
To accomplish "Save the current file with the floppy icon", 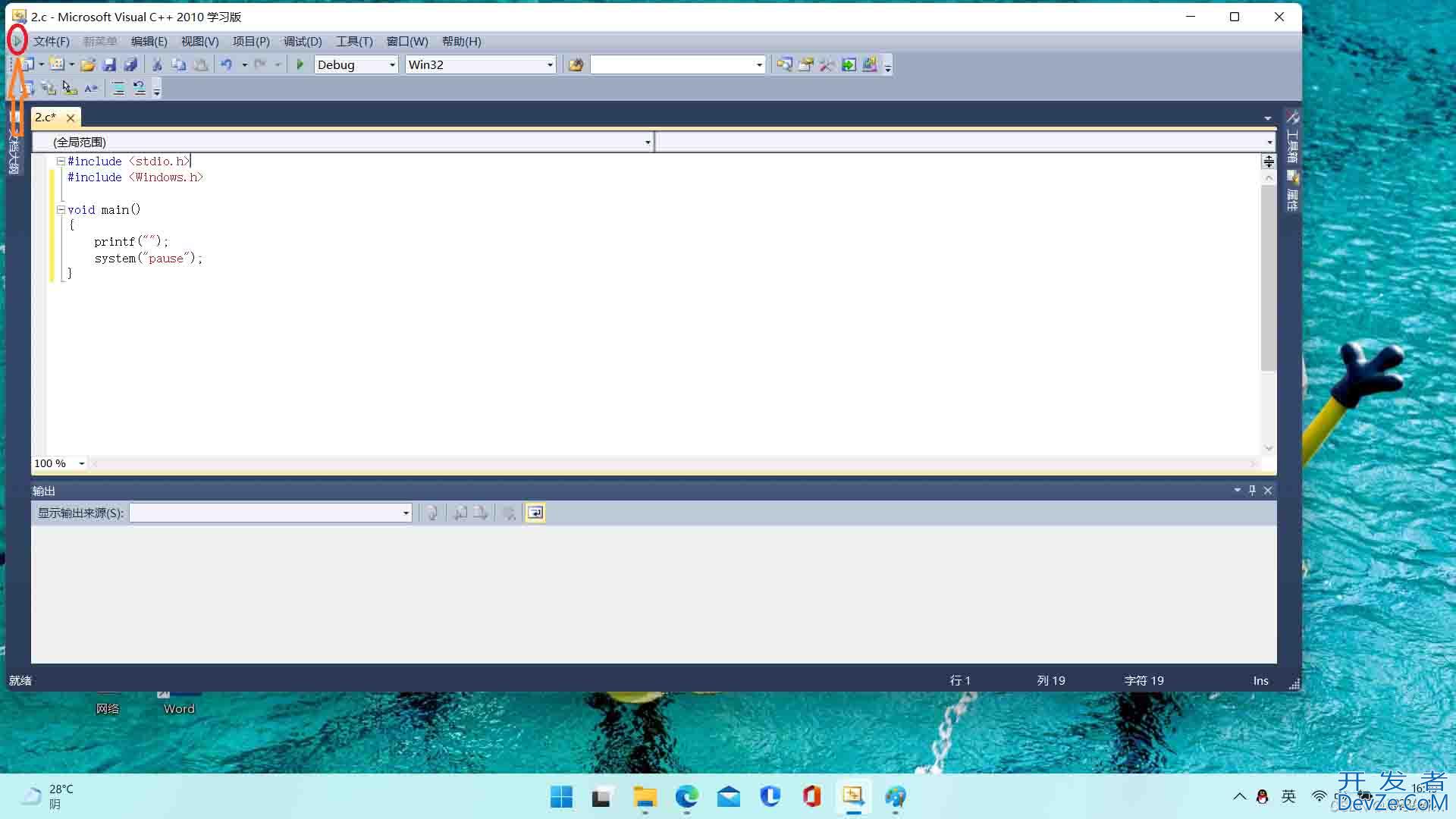I will coord(109,64).
